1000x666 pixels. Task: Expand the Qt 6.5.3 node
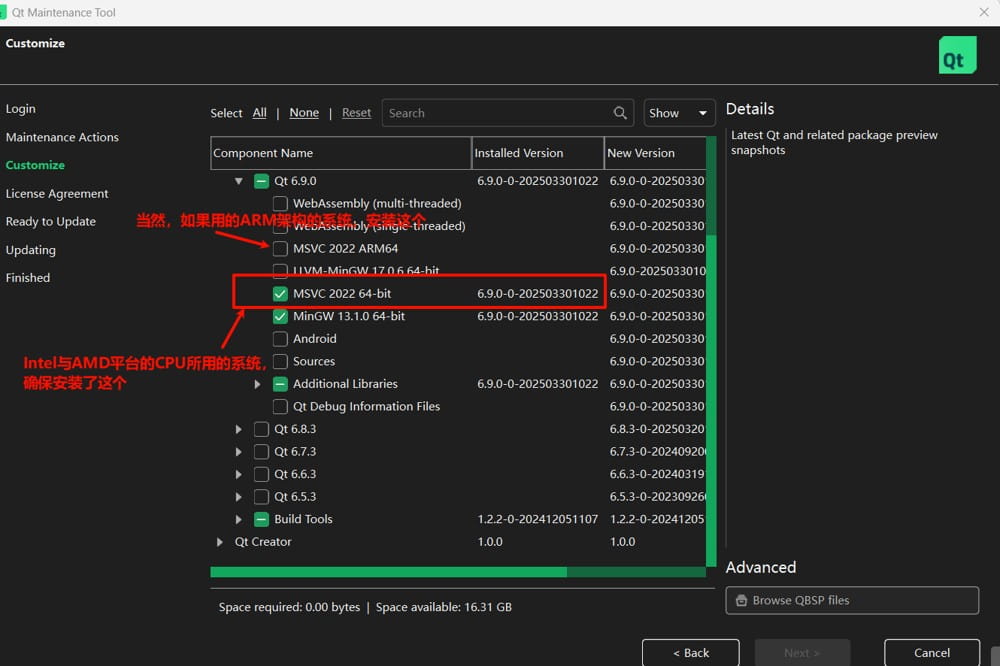coord(239,497)
